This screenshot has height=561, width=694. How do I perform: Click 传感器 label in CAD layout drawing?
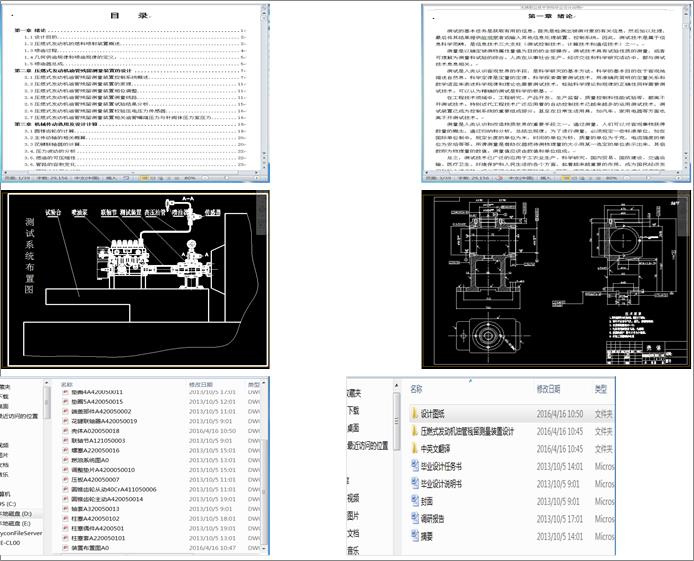pos(212,212)
